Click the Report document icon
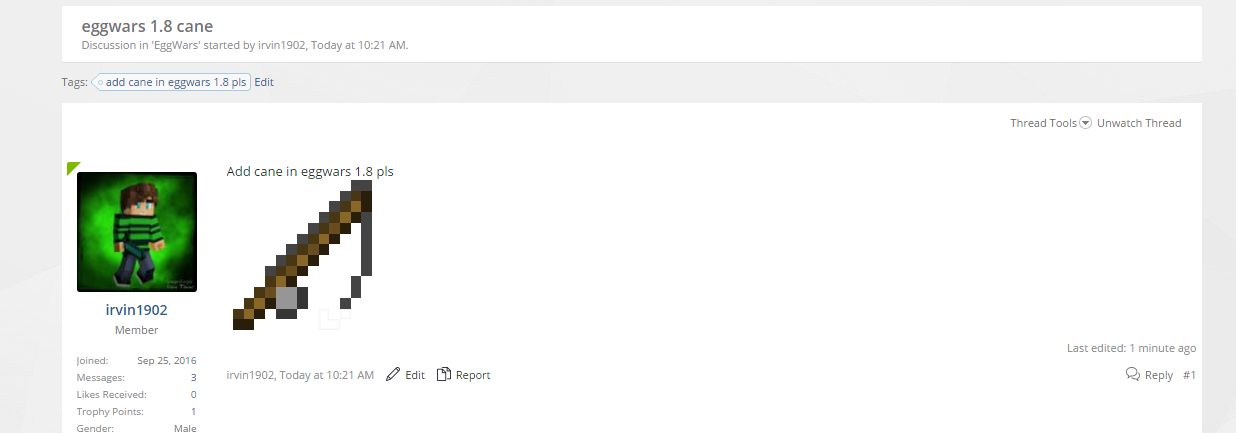Image resolution: width=1236 pixels, height=433 pixels. (x=444, y=374)
